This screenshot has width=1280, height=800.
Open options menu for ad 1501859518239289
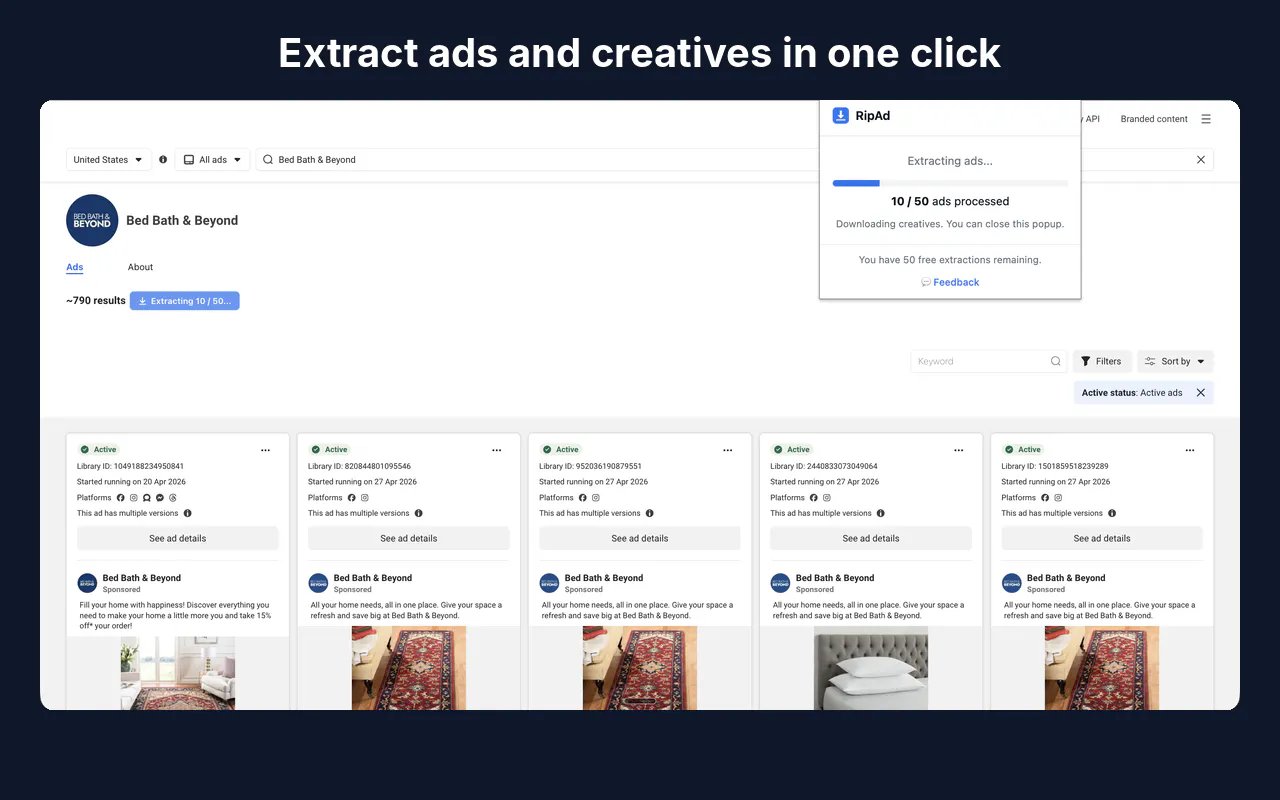point(1189,450)
